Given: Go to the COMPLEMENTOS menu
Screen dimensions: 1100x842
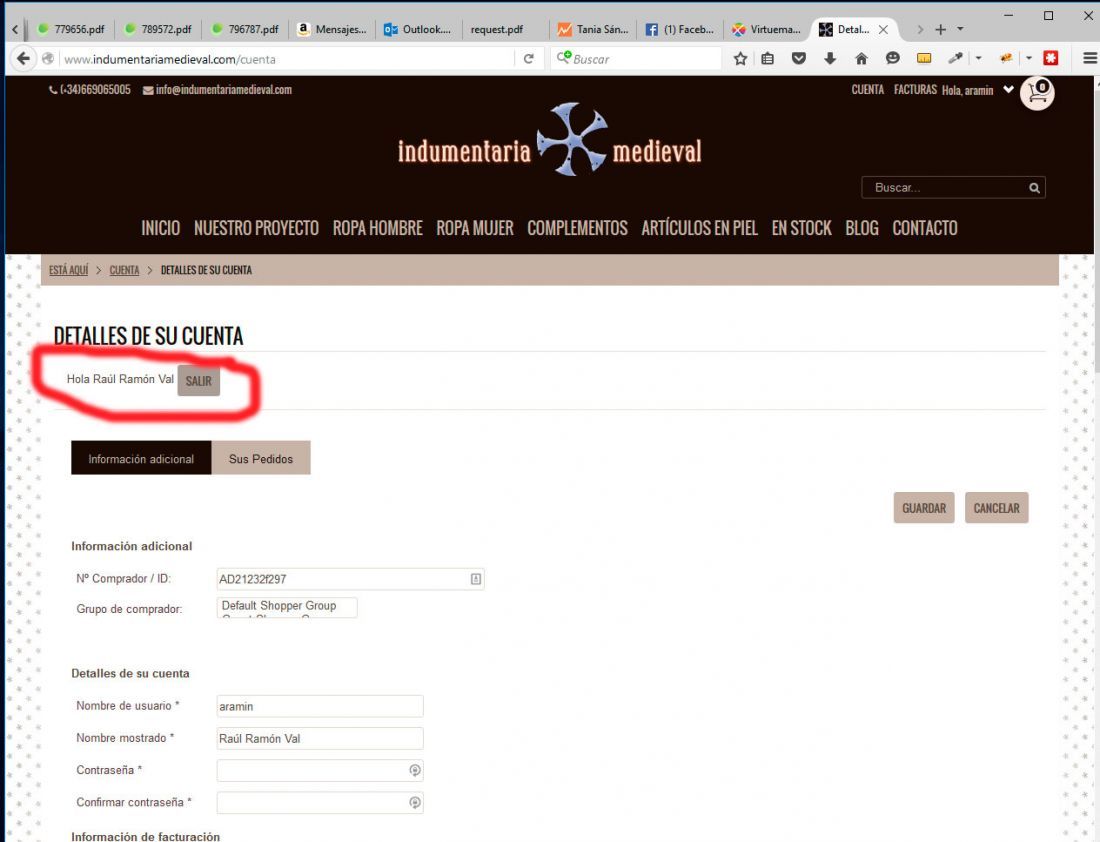Looking at the screenshot, I should point(577,228).
